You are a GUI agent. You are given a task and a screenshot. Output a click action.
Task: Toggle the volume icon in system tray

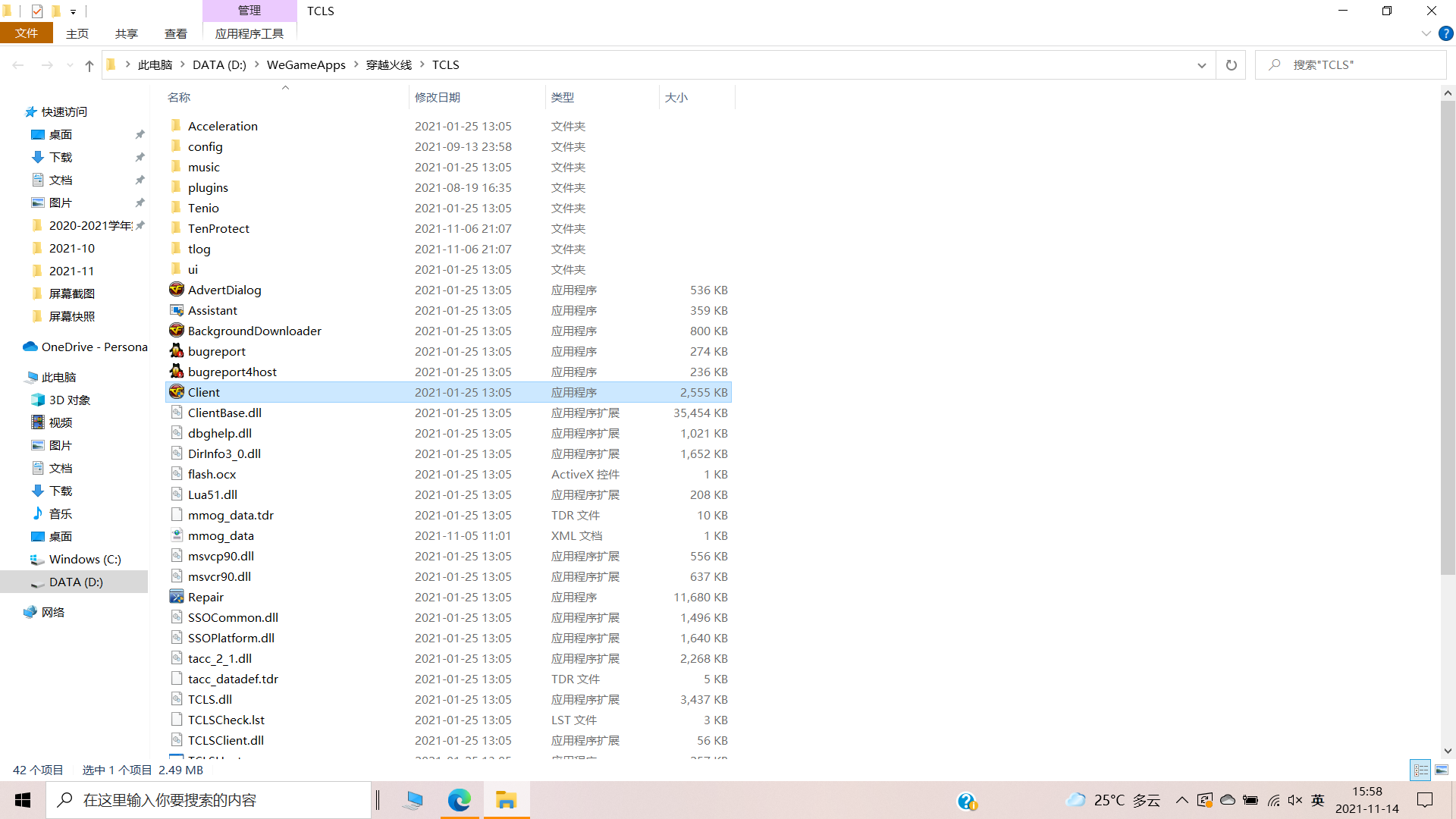[1295, 800]
